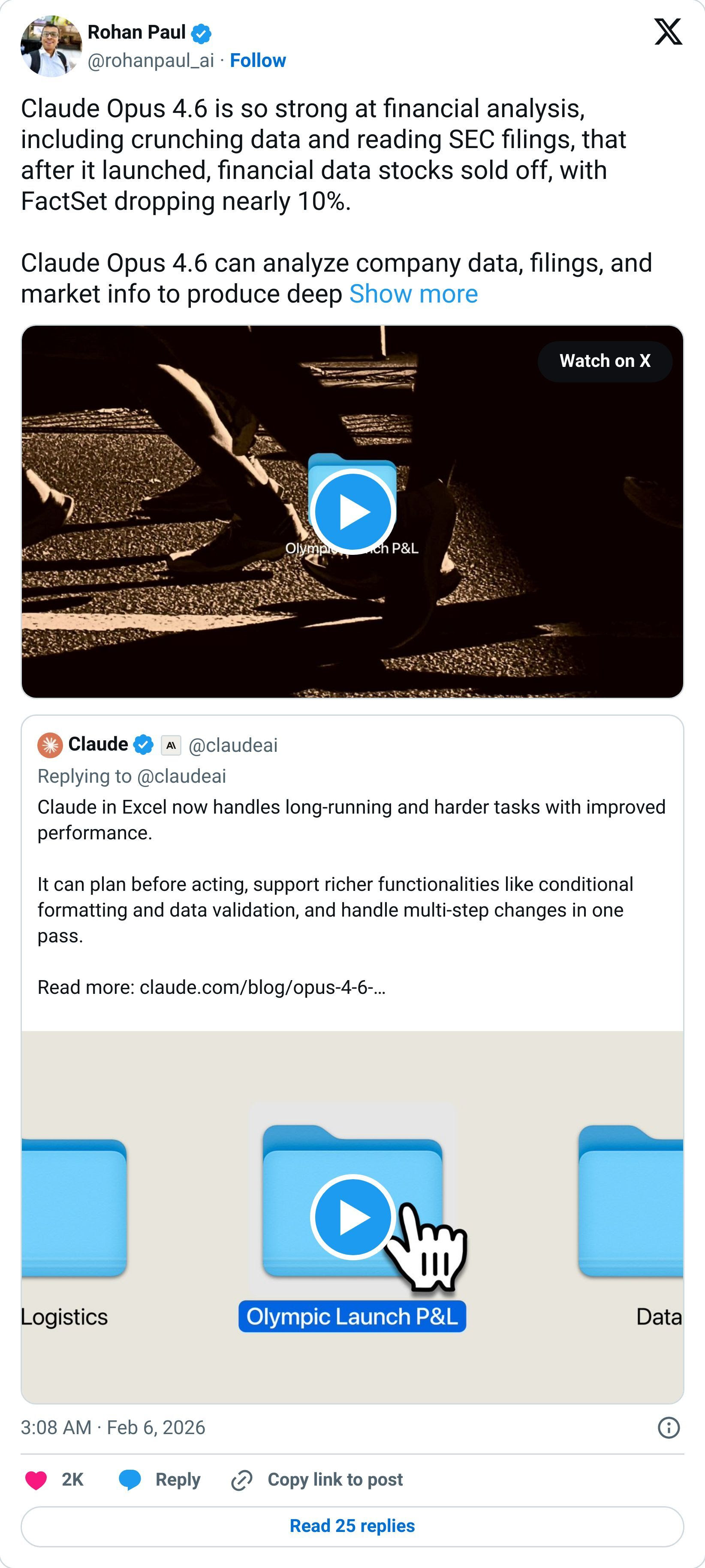This screenshot has width=705, height=1568.
Task: Click the 3:08 AM Feb 6 timestamp
Action: coord(113,1427)
